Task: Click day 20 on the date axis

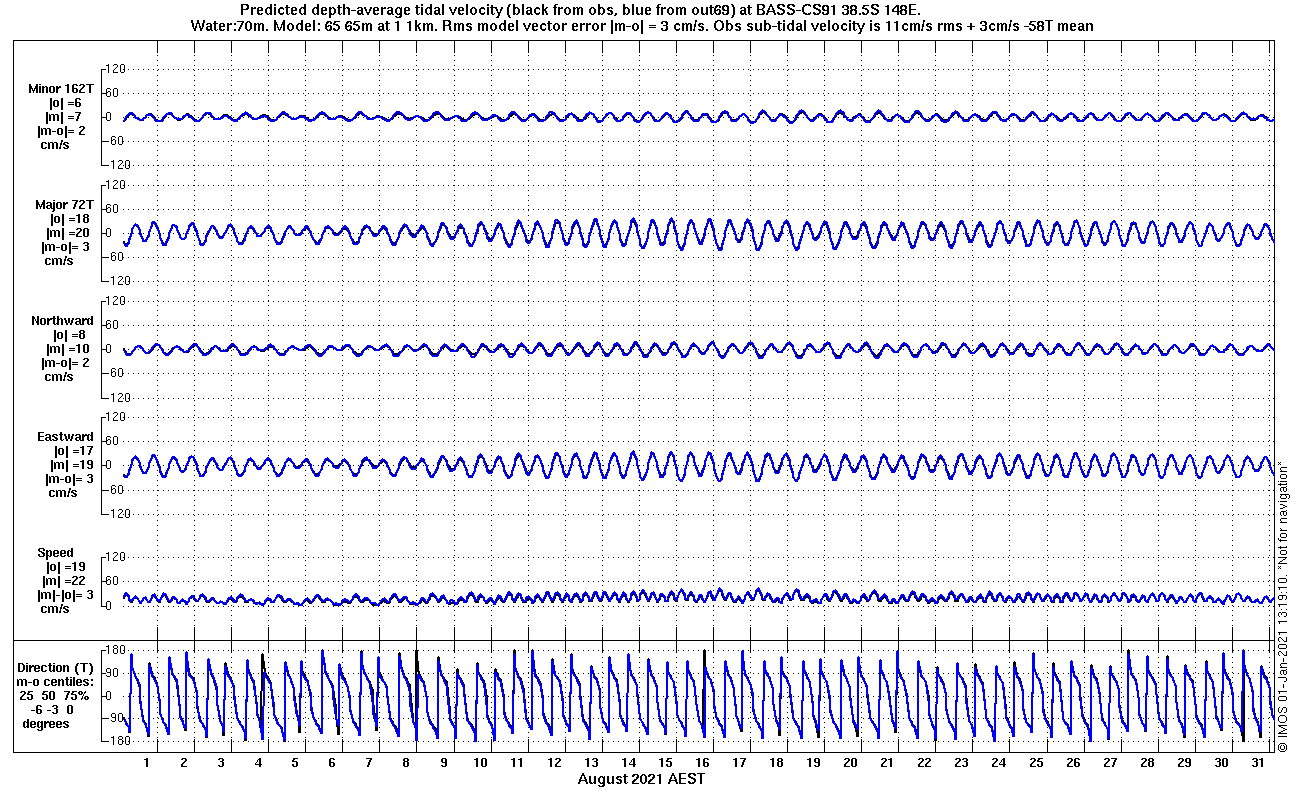Action: (x=850, y=762)
